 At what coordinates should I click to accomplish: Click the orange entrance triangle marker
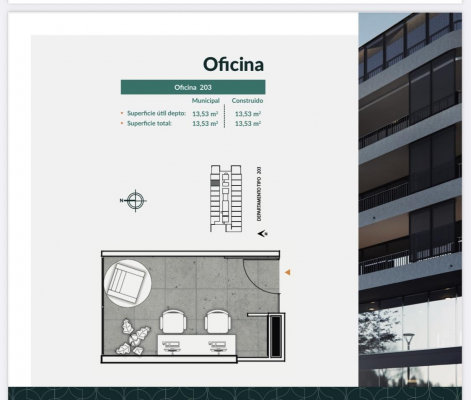click(287, 272)
